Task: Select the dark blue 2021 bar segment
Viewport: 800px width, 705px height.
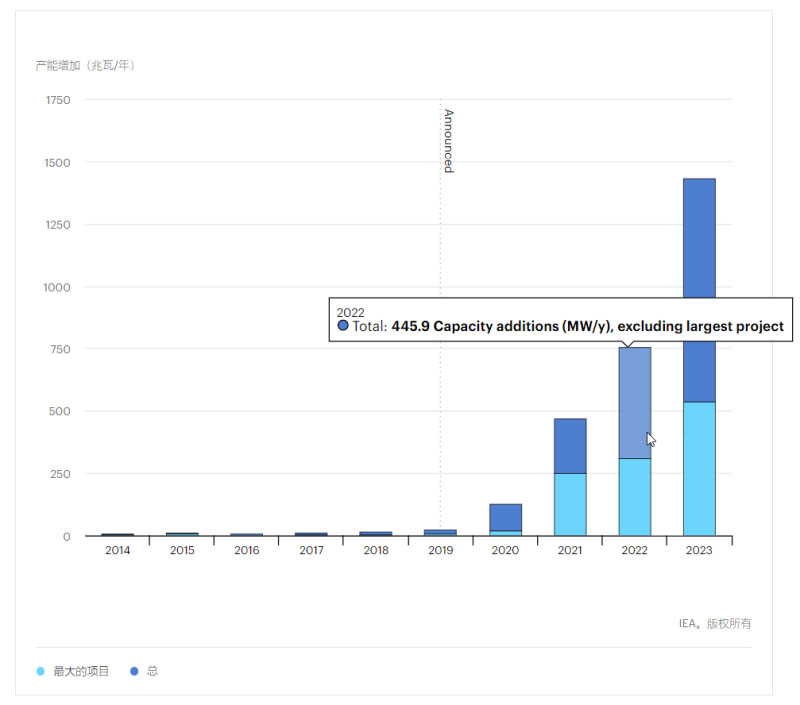Action: click(x=570, y=446)
